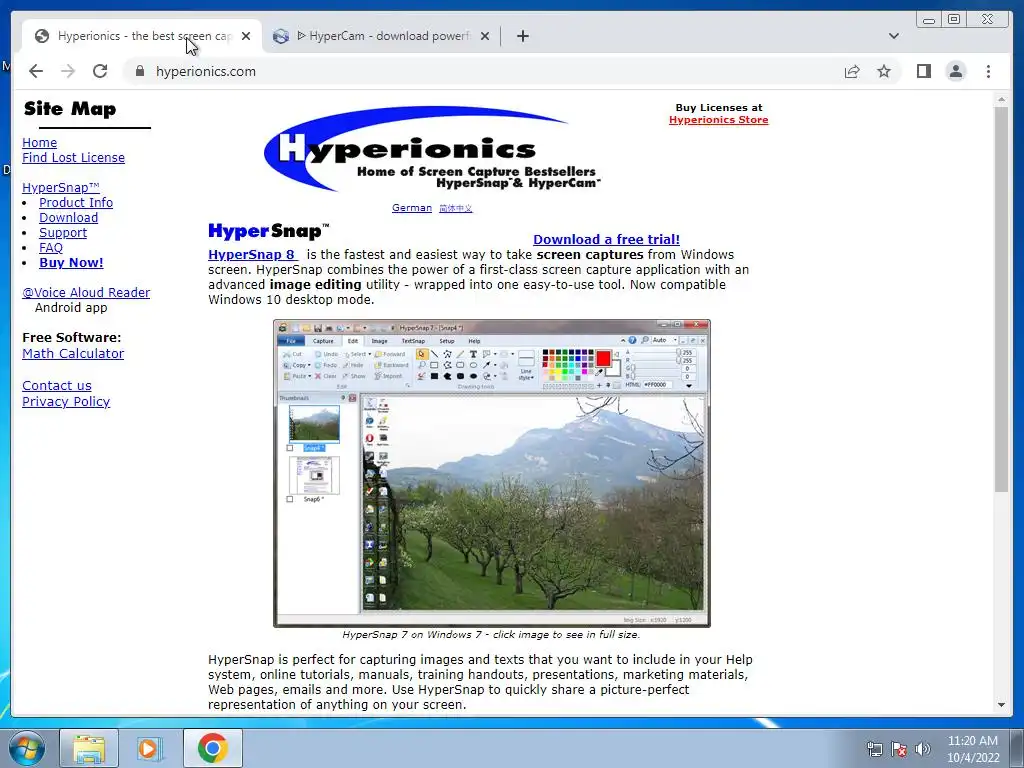Open Find Lost License link

point(73,157)
